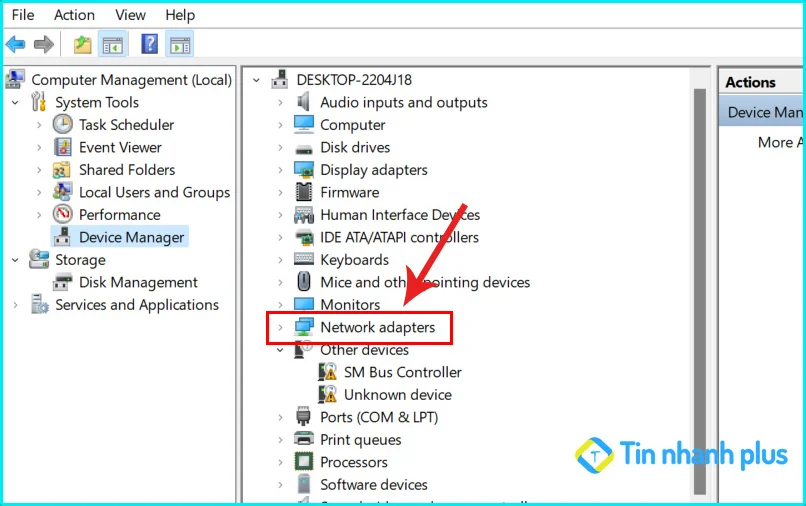
Task: Click the Disk drives icon
Action: pos(304,149)
